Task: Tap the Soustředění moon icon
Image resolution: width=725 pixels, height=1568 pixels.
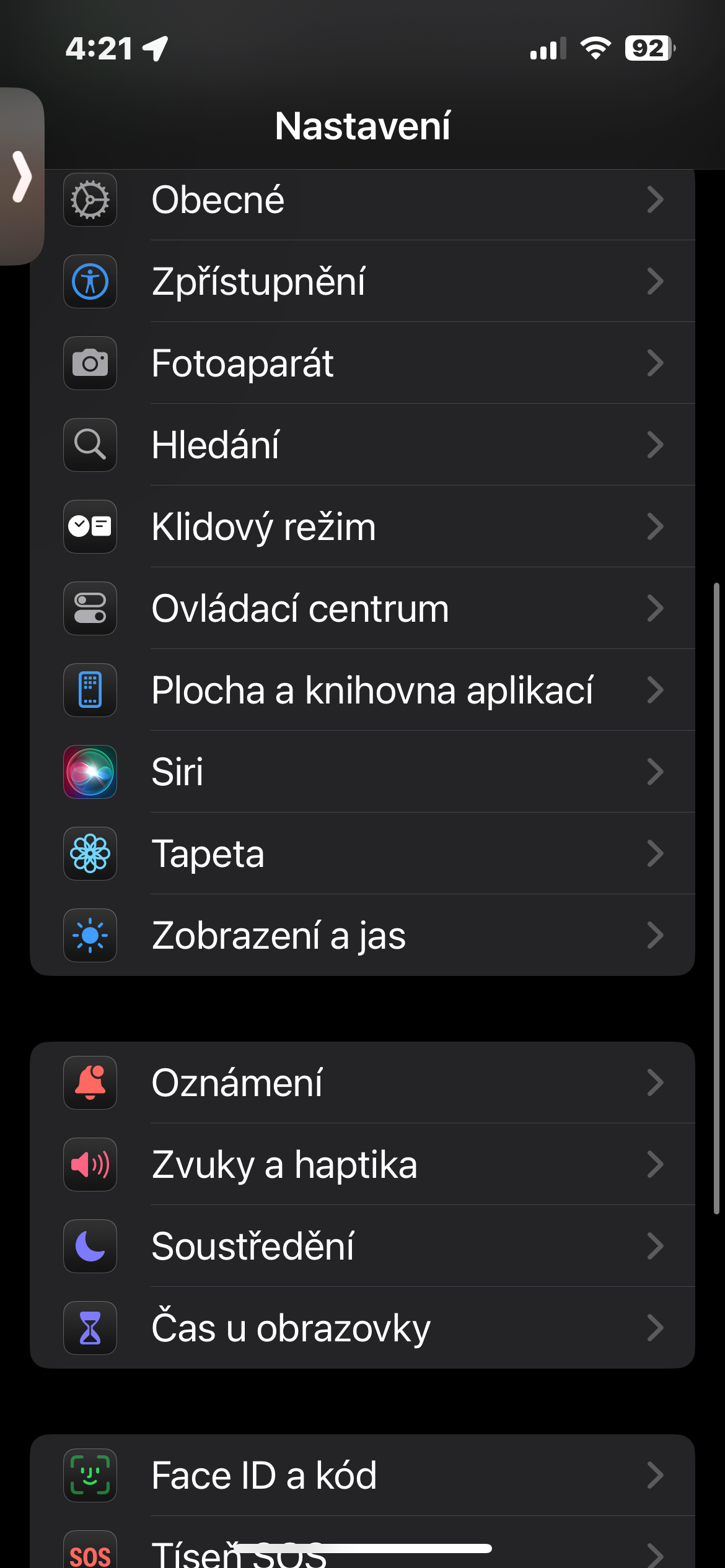Action: [90, 1246]
